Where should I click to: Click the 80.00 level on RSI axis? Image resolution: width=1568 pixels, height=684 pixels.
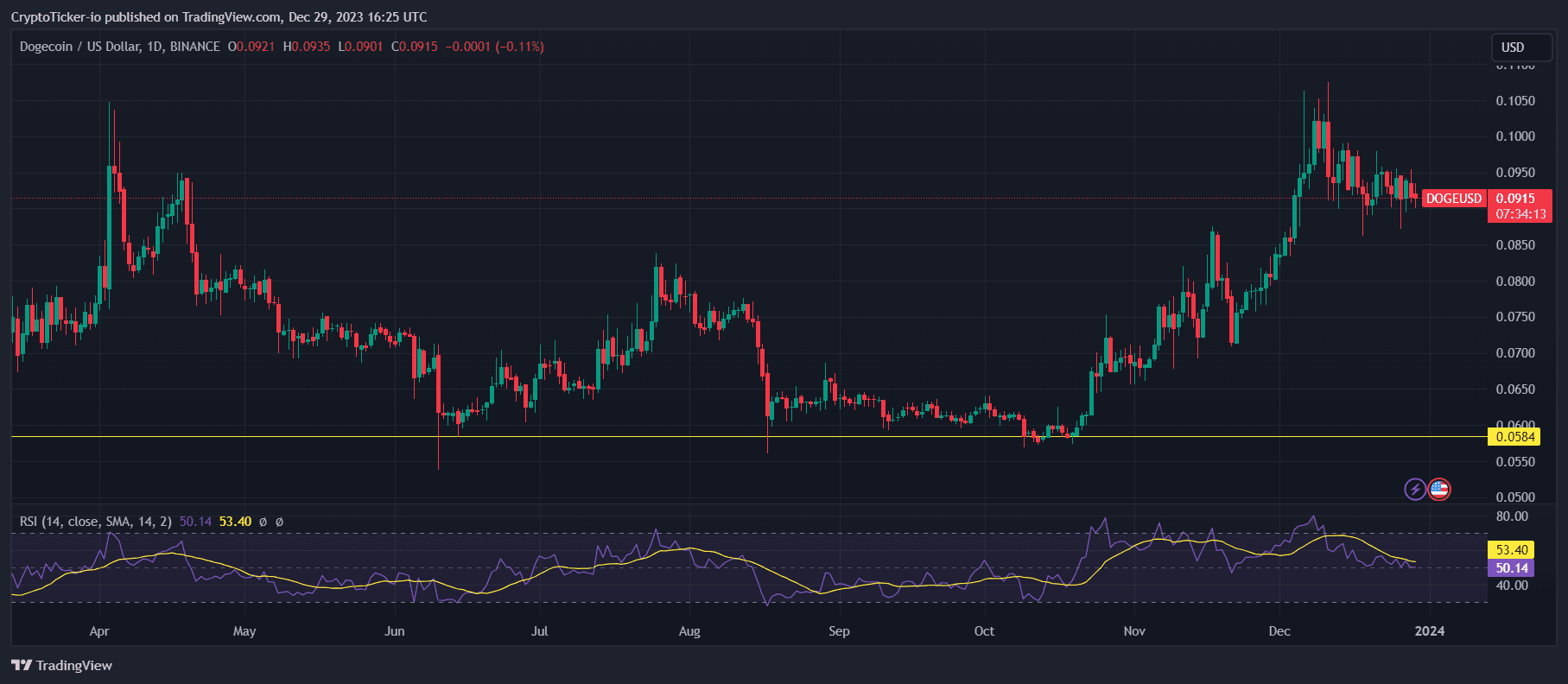point(1512,516)
